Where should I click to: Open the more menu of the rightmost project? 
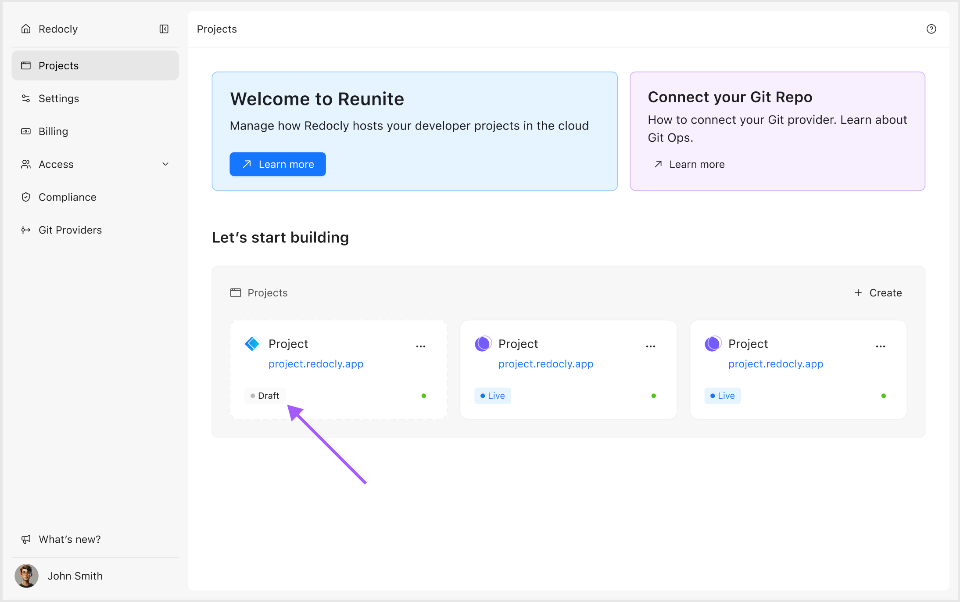pos(880,346)
